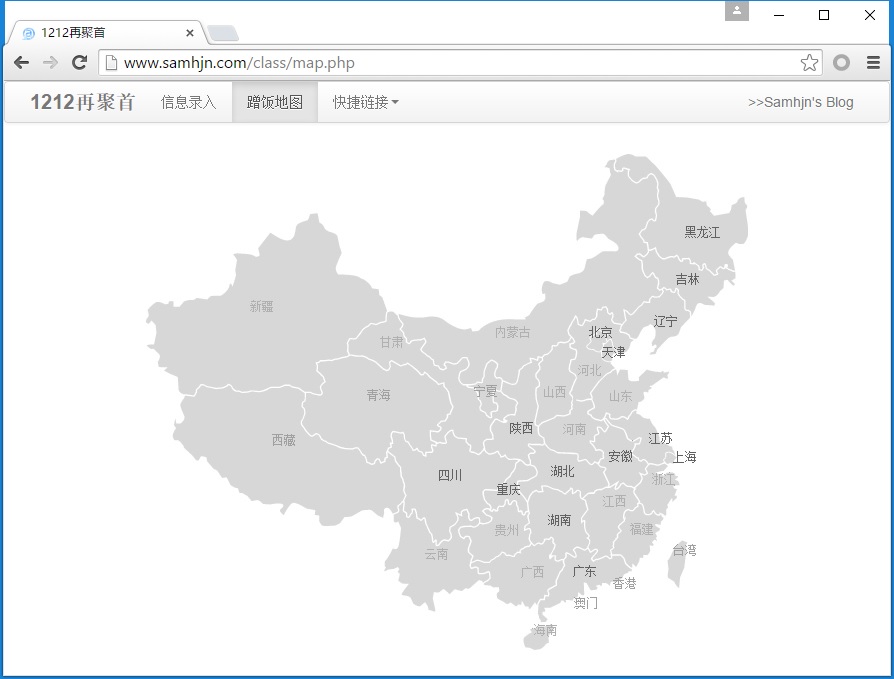The width and height of the screenshot is (894, 679).
Task: Select 四川 province on the map
Action: [450, 476]
